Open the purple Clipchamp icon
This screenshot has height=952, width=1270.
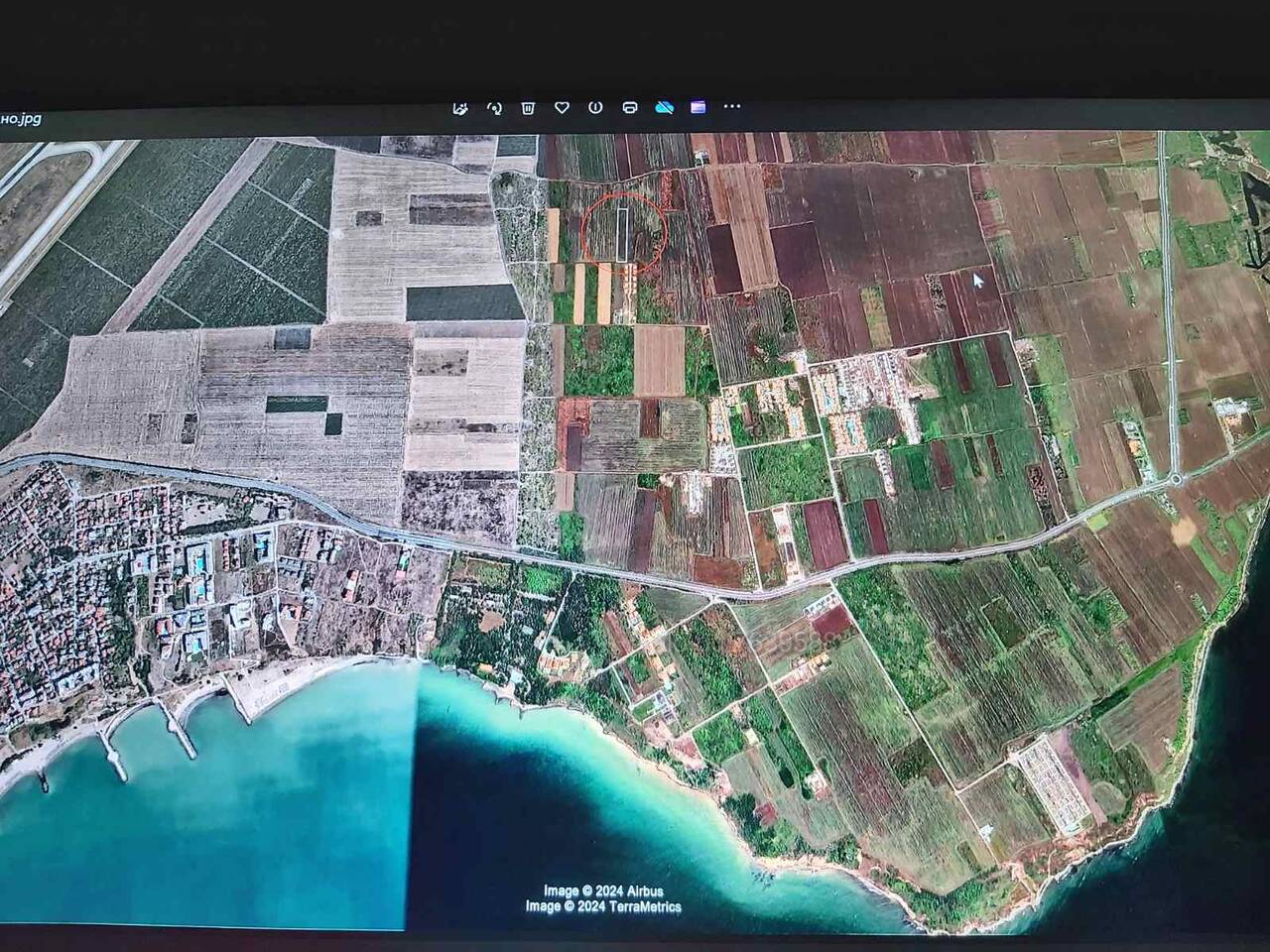coord(698,107)
